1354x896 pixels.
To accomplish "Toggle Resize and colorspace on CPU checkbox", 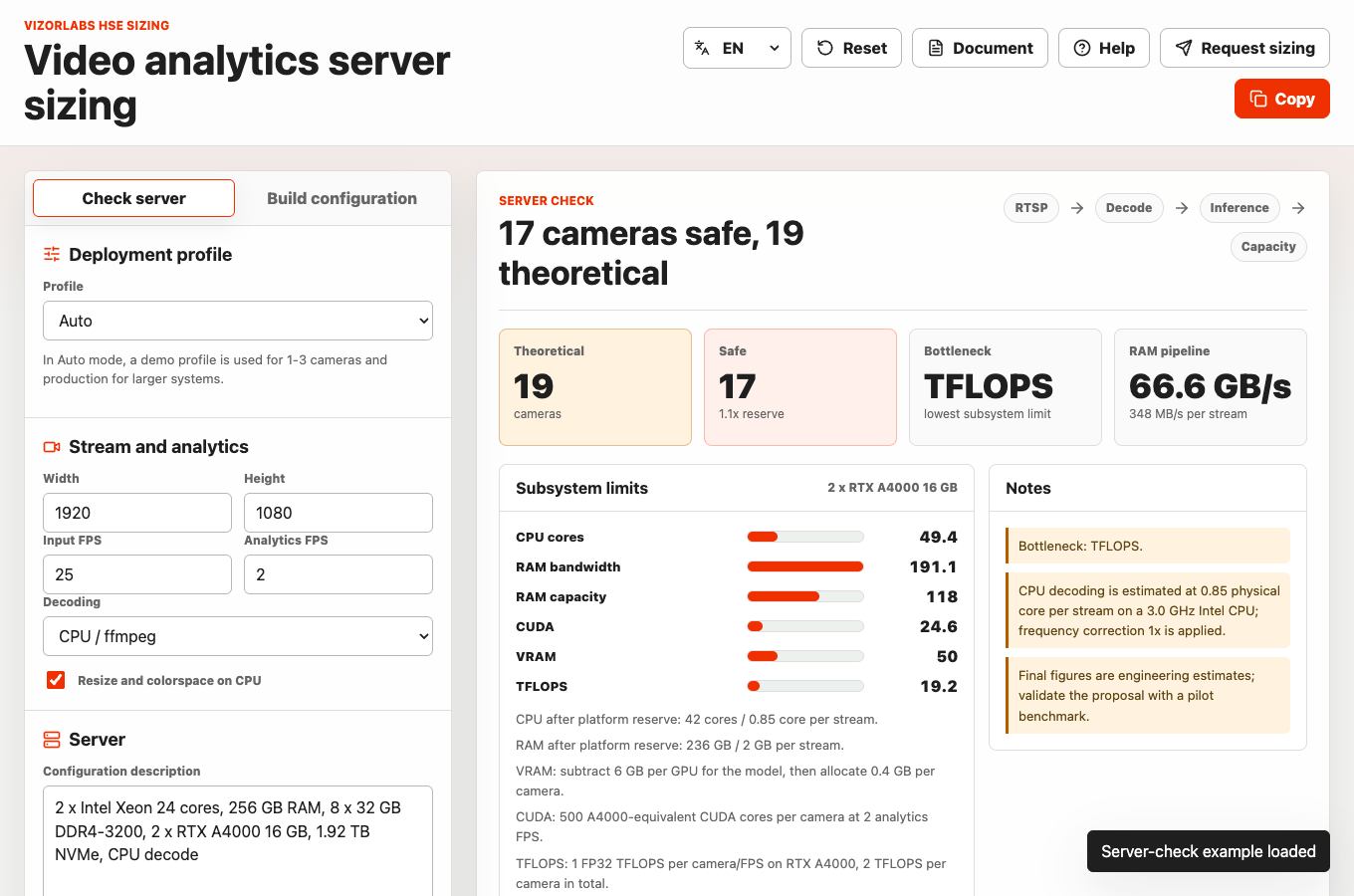I will [x=56, y=680].
